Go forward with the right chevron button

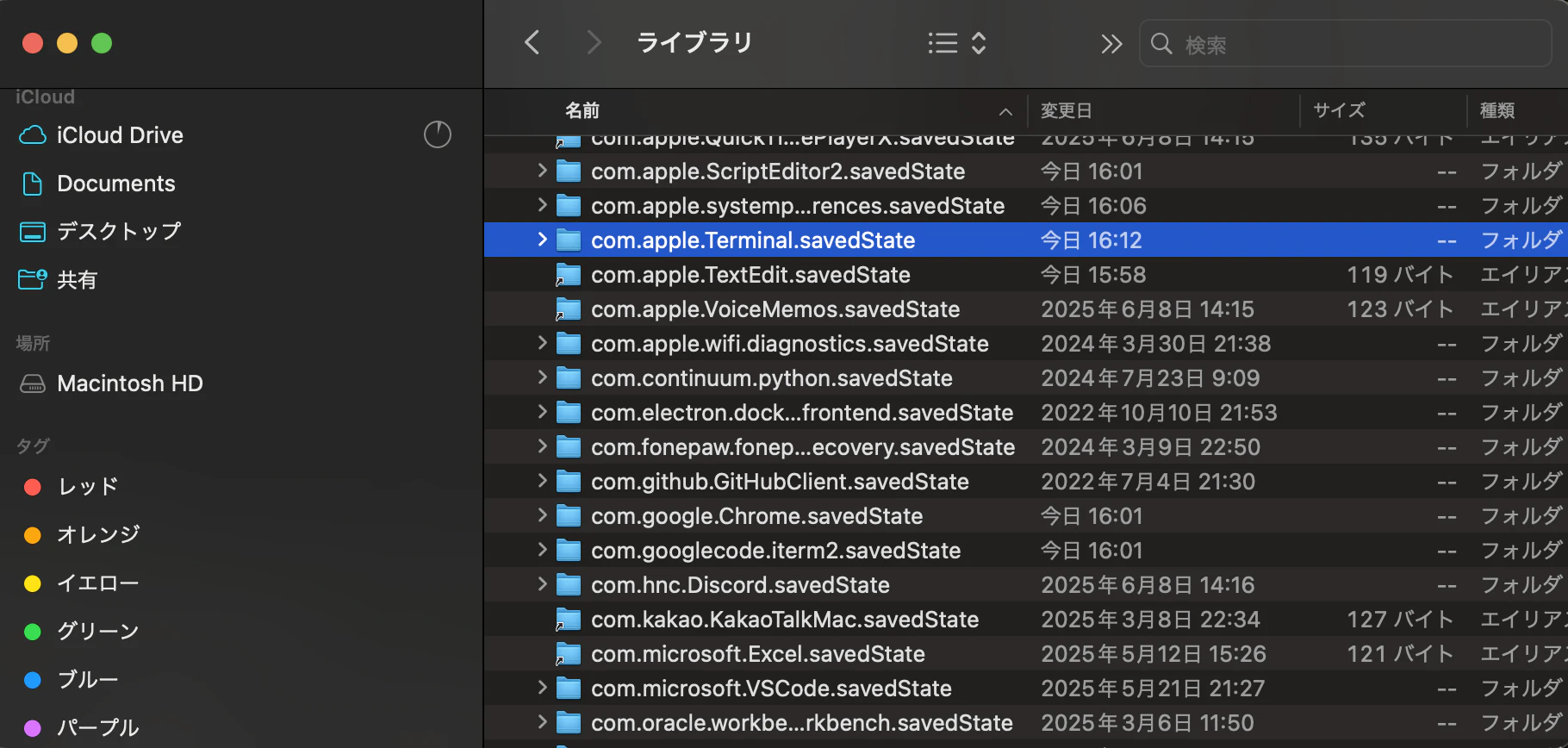pyautogui.click(x=594, y=42)
